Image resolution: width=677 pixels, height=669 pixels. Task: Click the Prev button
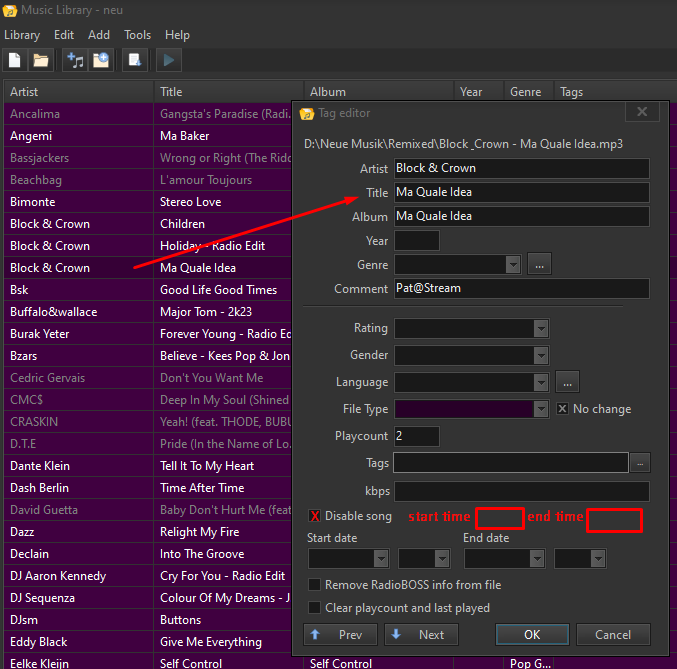pyautogui.click(x=340, y=634)
